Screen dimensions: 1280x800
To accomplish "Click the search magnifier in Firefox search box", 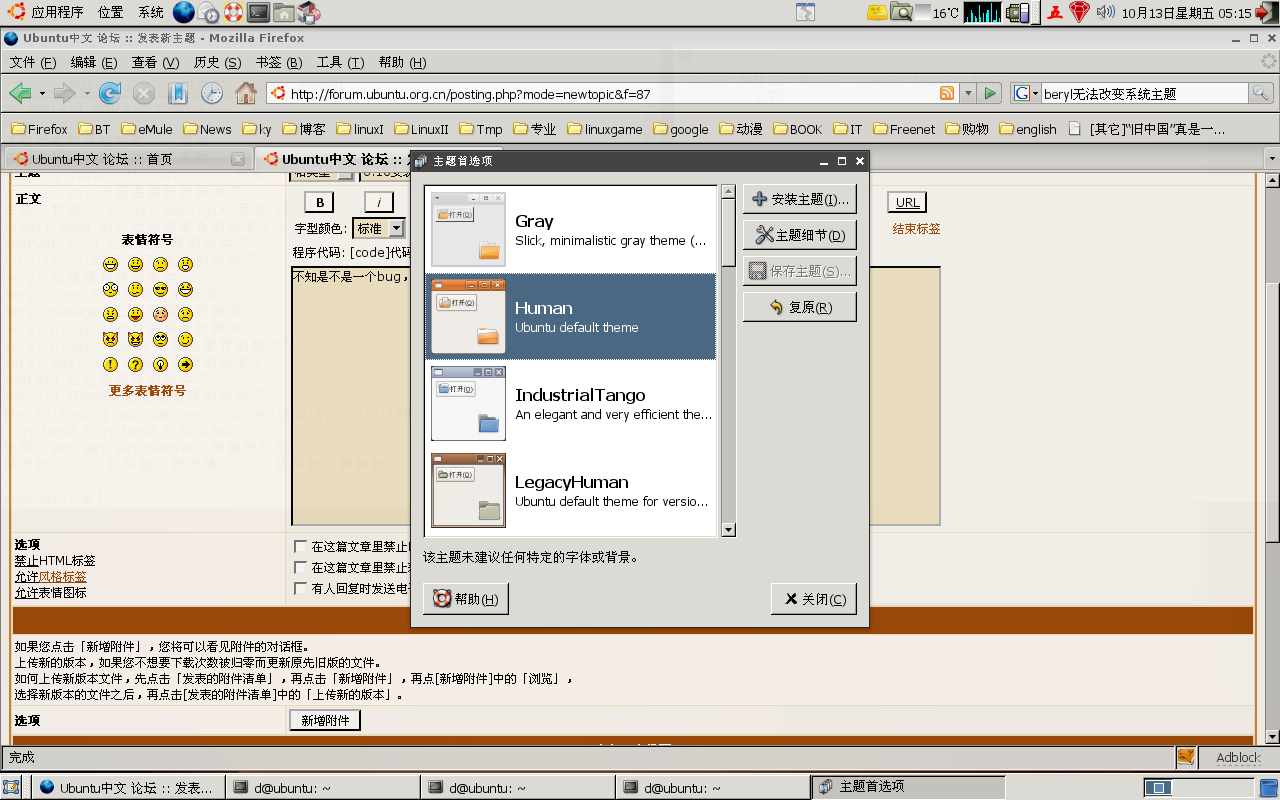I will pyautogui.click(x=1261, y=94).
